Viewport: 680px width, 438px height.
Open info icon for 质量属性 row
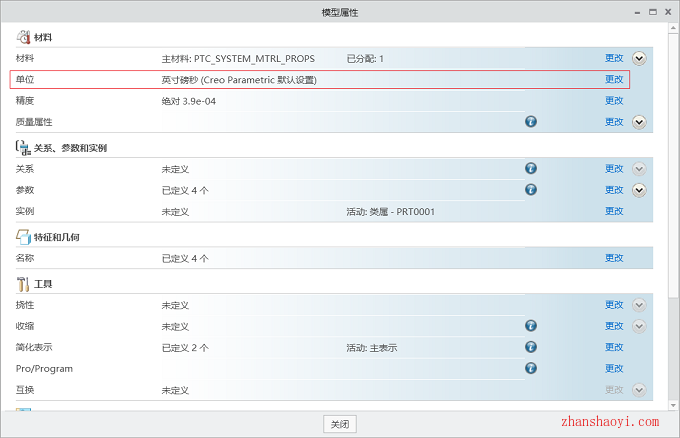tap(531, 121)
